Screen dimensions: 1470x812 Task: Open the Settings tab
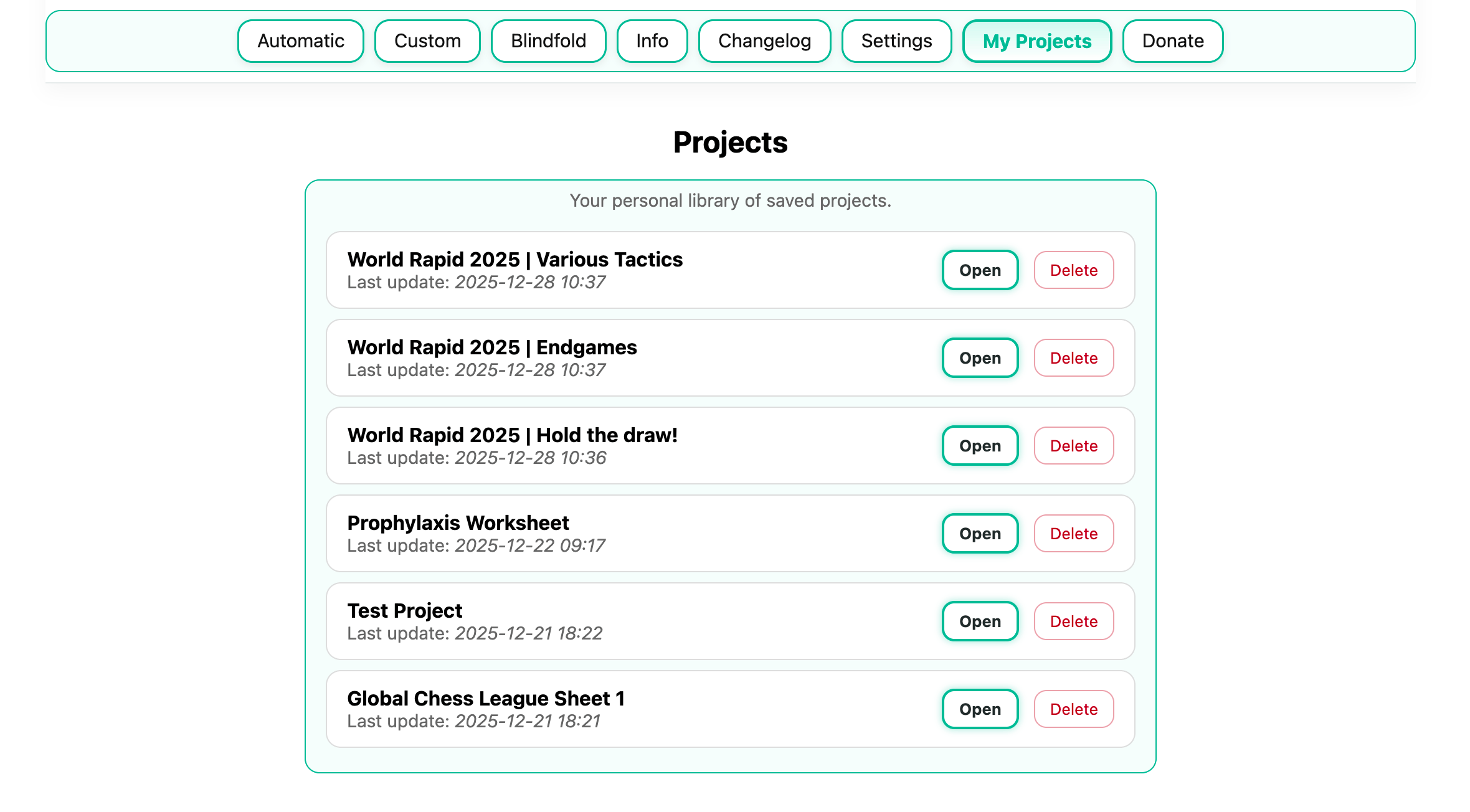coord(896,41)
